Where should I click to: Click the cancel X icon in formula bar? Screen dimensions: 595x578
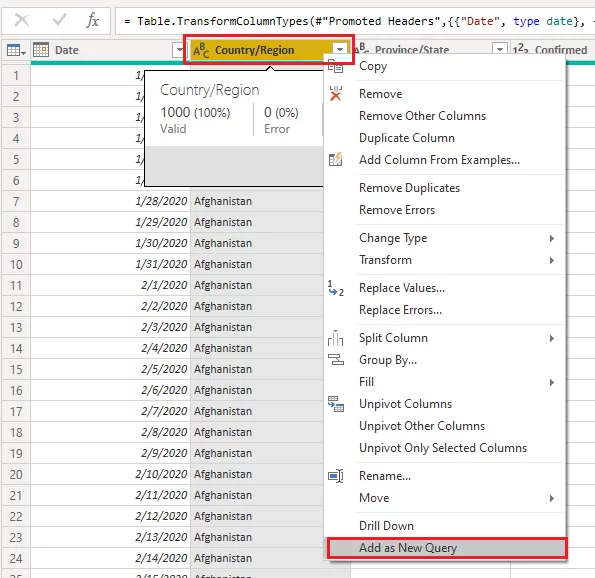(x=22, y=20)
